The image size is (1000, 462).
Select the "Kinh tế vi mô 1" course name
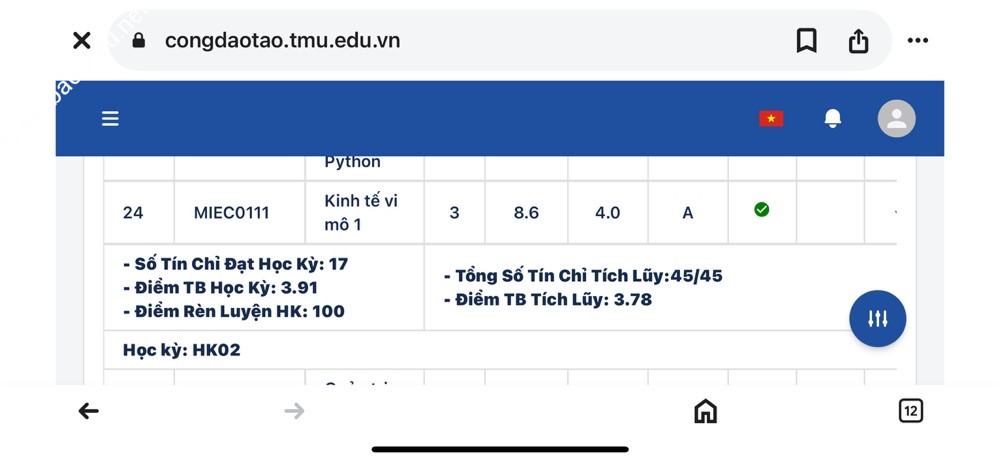(361, 213)
